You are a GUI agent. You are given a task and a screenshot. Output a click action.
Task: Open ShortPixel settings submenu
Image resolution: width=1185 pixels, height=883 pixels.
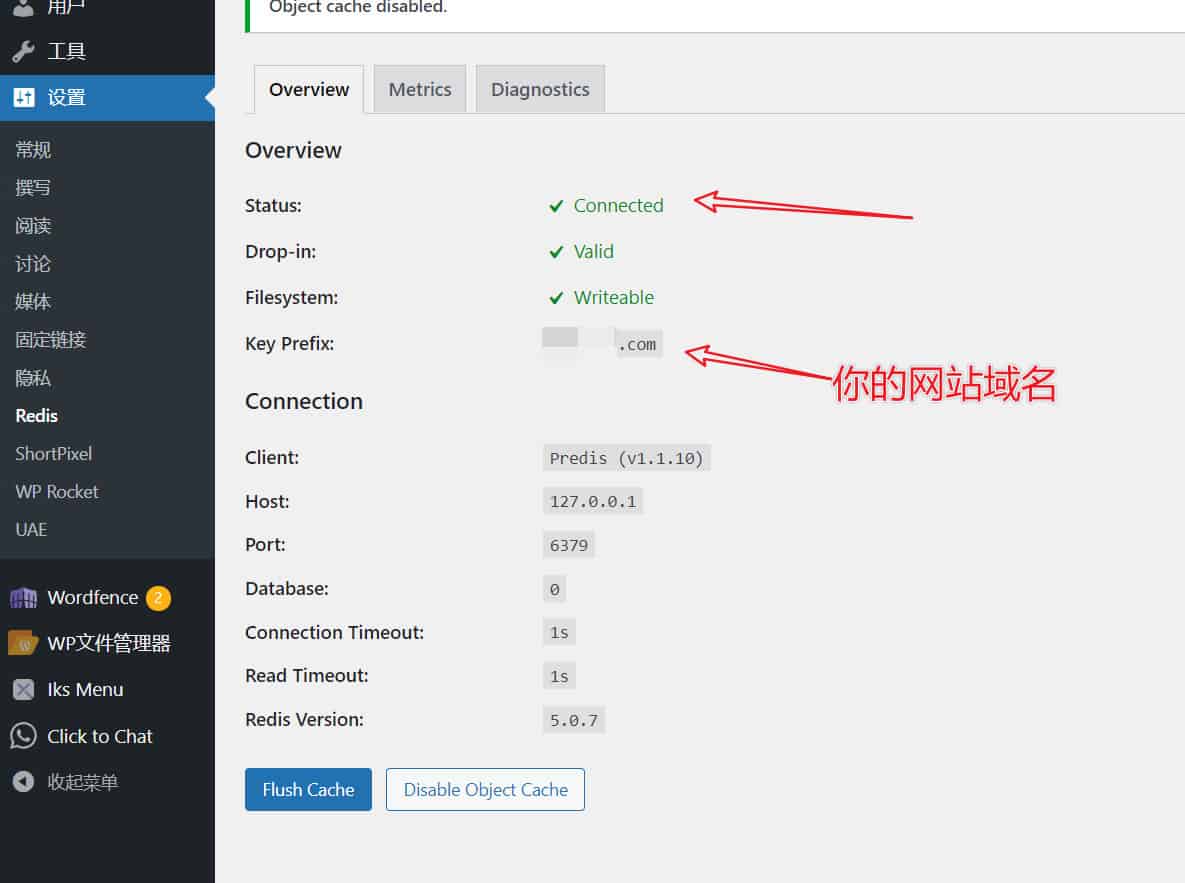click(54, 454)
